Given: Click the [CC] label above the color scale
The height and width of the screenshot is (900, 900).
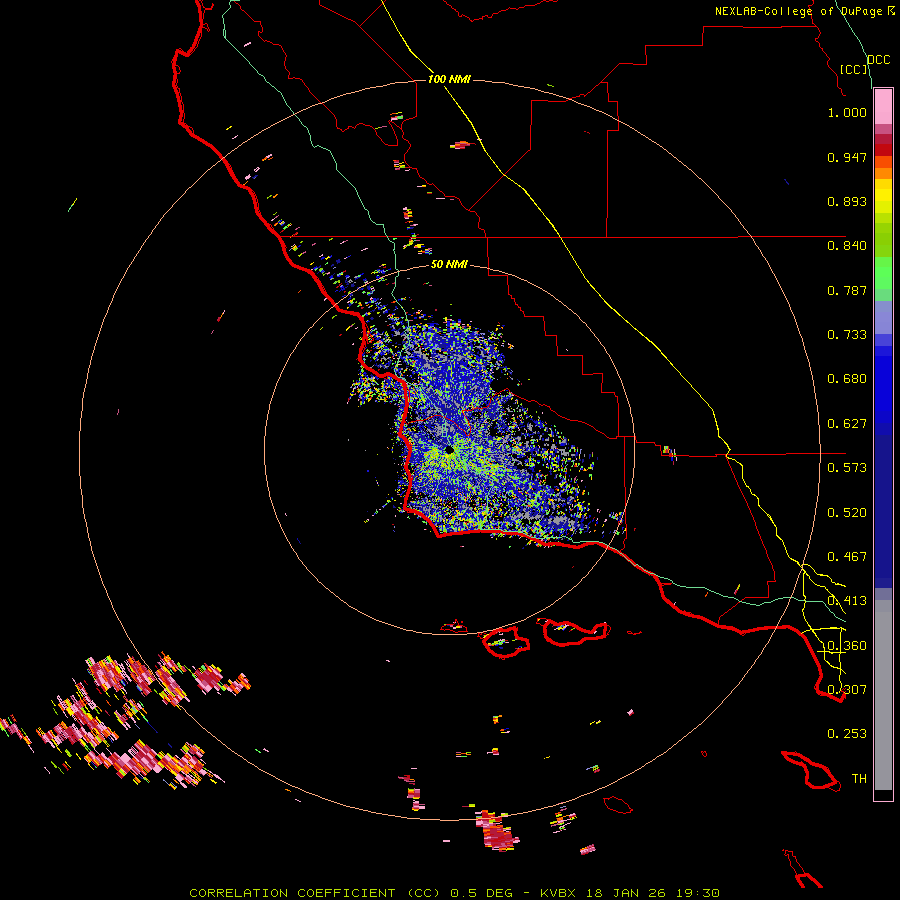Looking at the screenshot, I should click(x=853, y=69).
